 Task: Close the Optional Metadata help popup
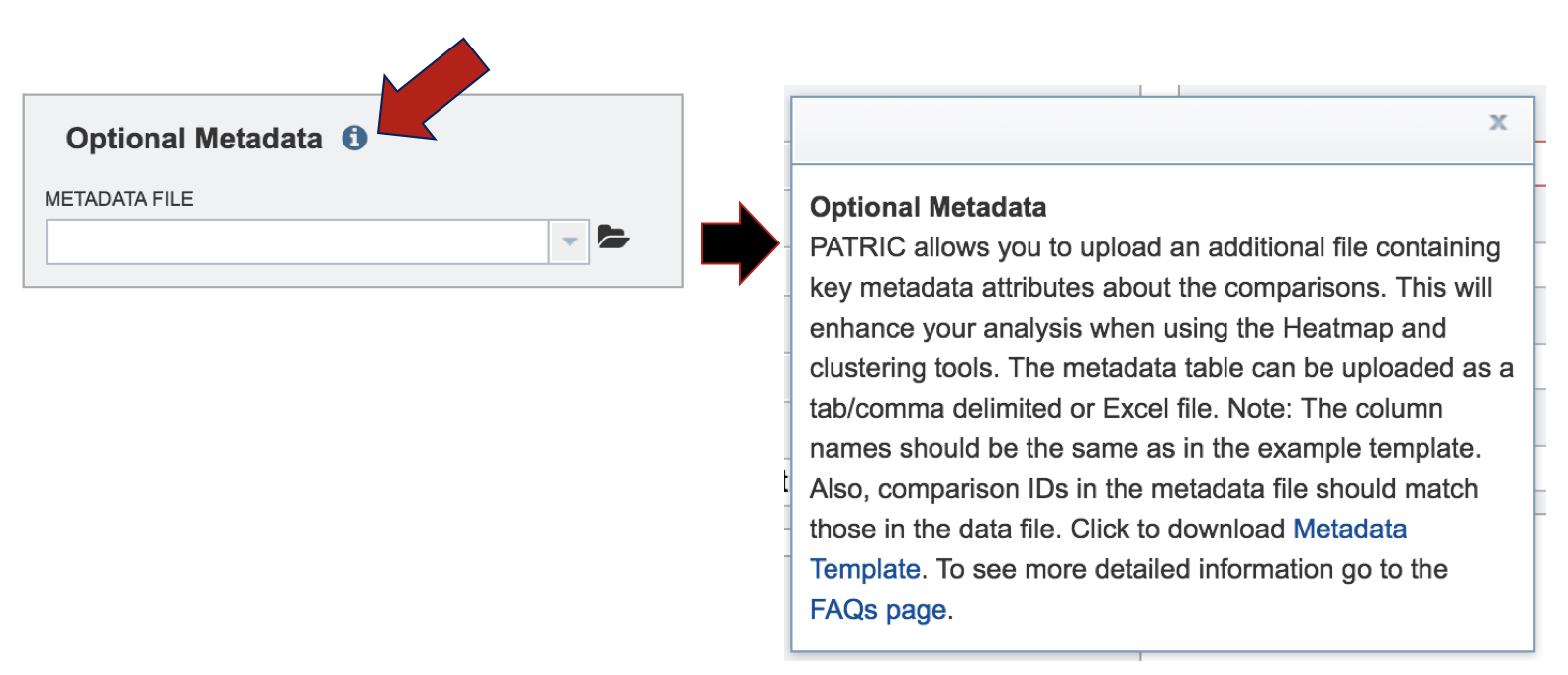pyautogui.click(x=1498, y=122)
